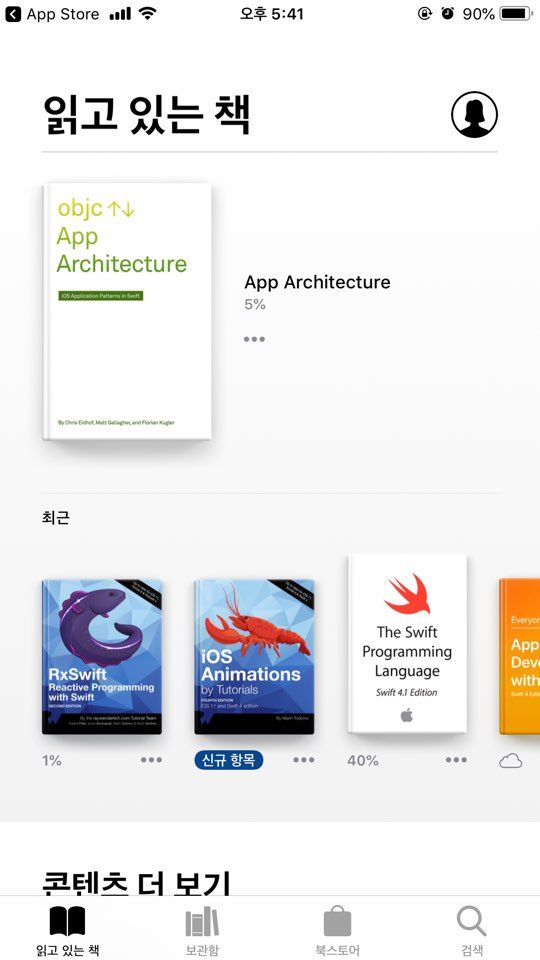Tap the App Store back arrow
540x960 pixels.
(x=13, y=14)
